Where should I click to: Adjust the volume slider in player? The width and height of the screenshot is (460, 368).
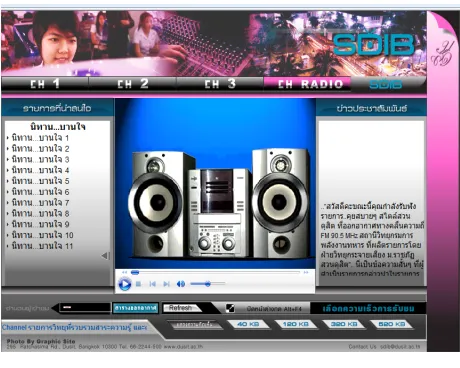click(207, 284)
